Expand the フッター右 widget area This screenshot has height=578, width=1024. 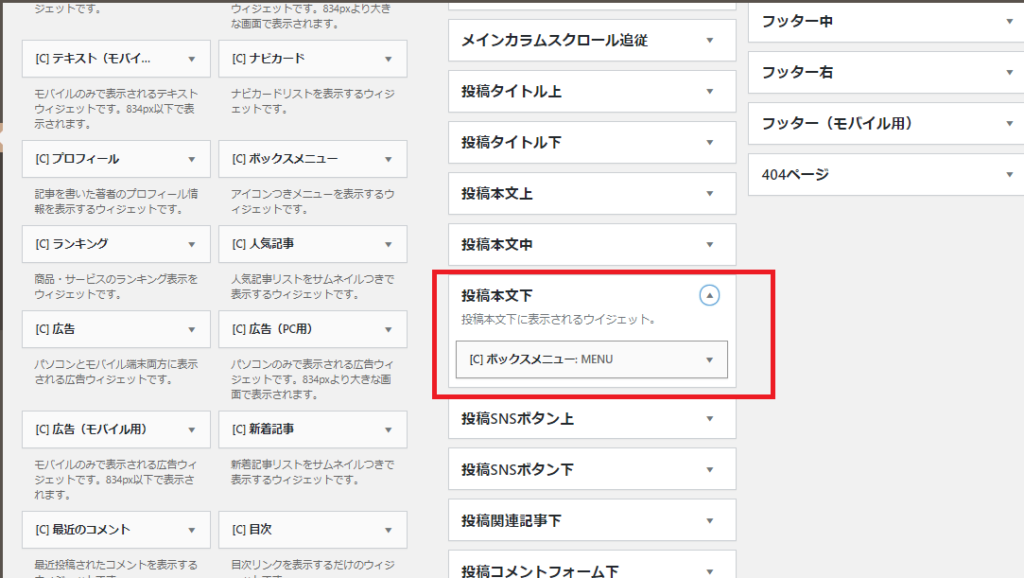click(x=1009, y=72)
